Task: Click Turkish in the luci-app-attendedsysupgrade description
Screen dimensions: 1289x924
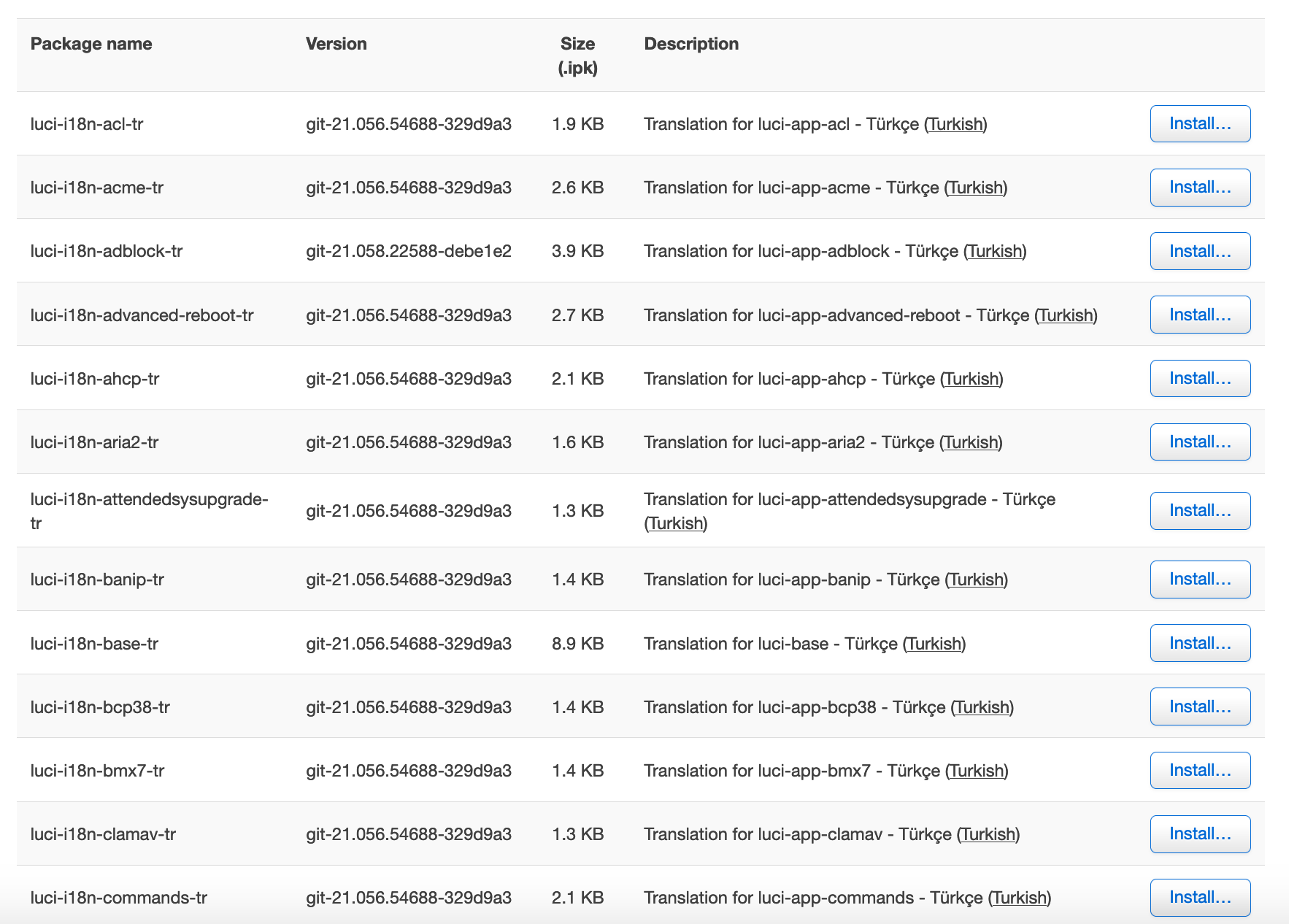Action: tap(676, 523)
